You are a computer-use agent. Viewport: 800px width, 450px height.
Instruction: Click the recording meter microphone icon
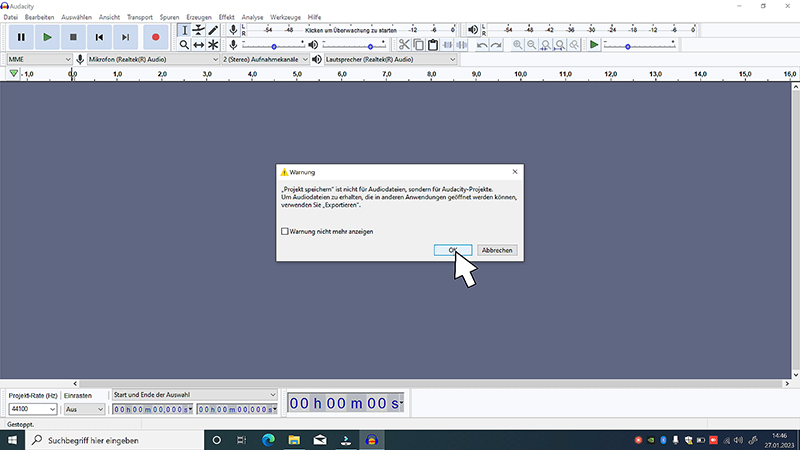(x=233, y=30)
